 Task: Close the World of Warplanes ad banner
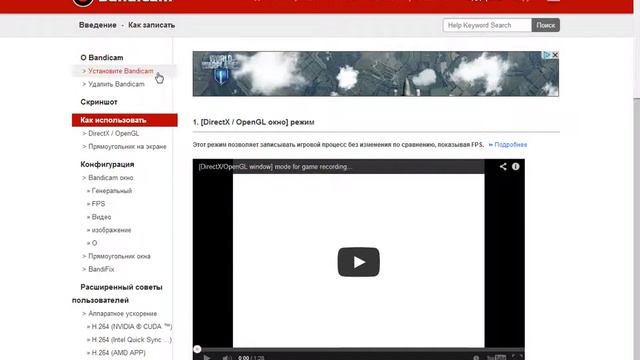(555, 55)
